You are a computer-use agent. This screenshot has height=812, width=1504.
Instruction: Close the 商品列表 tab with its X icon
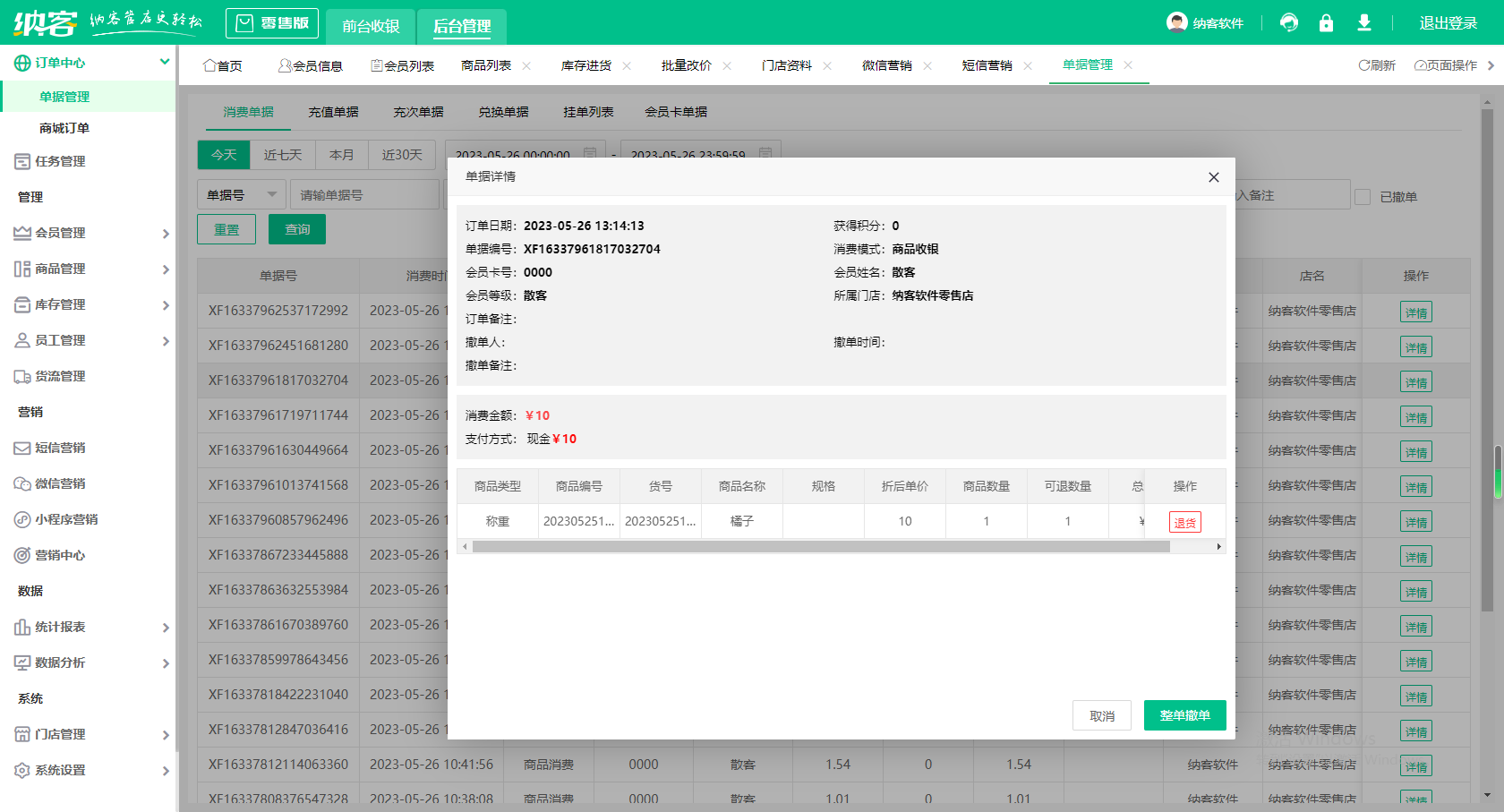[526, 65]
